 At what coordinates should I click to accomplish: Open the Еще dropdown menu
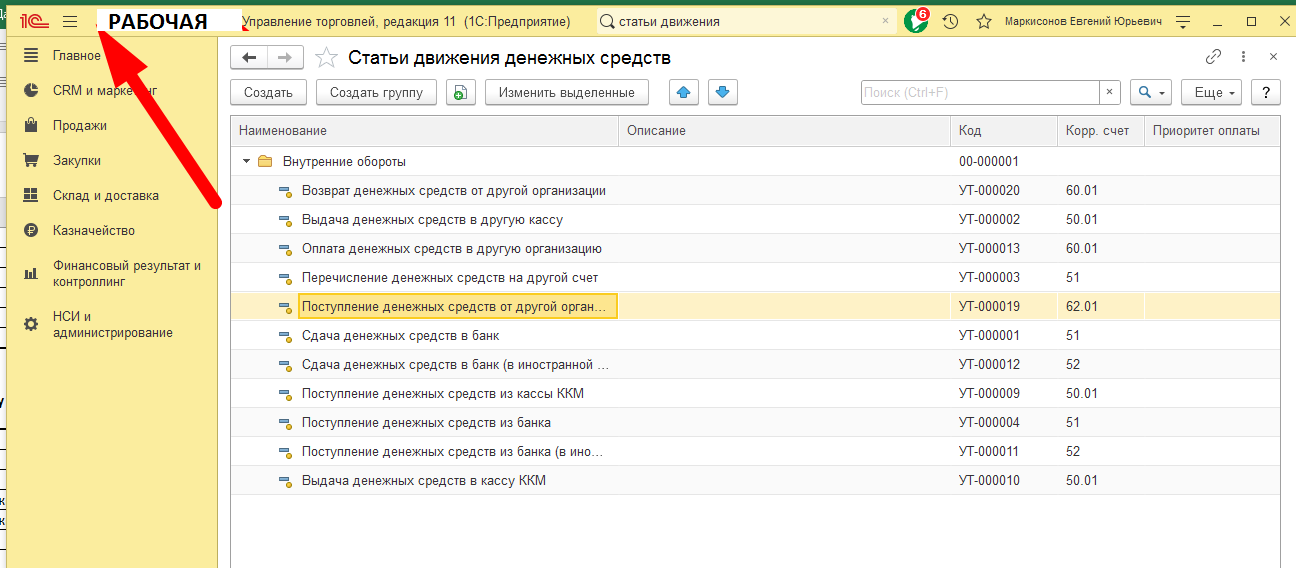(1211, 92)
